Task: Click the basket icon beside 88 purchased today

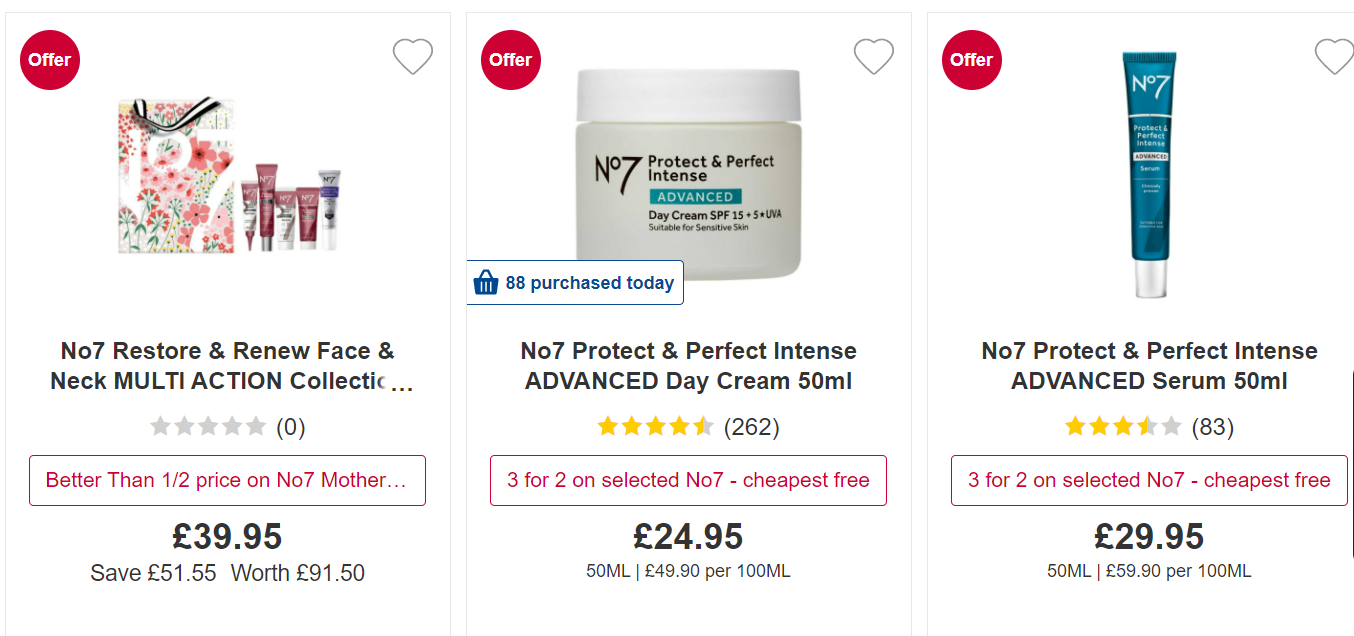Action: 486,283
